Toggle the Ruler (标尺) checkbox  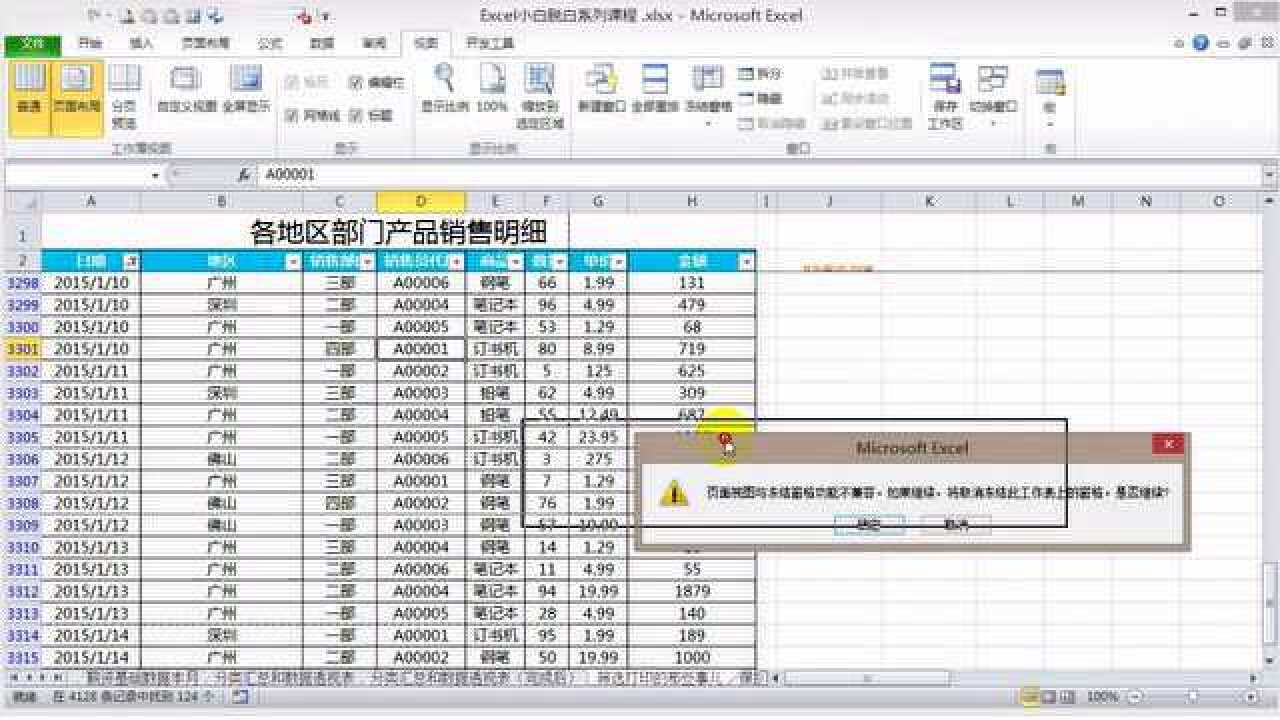(307, 83)
